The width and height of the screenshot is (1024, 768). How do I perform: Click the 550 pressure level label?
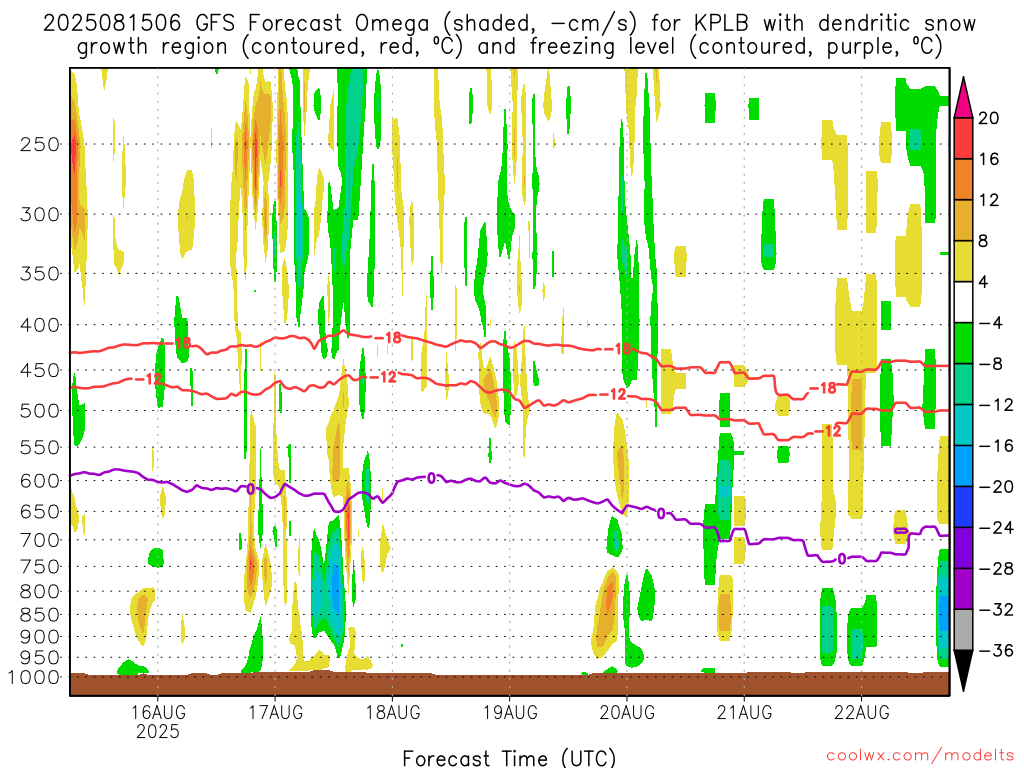pos(40,447)
